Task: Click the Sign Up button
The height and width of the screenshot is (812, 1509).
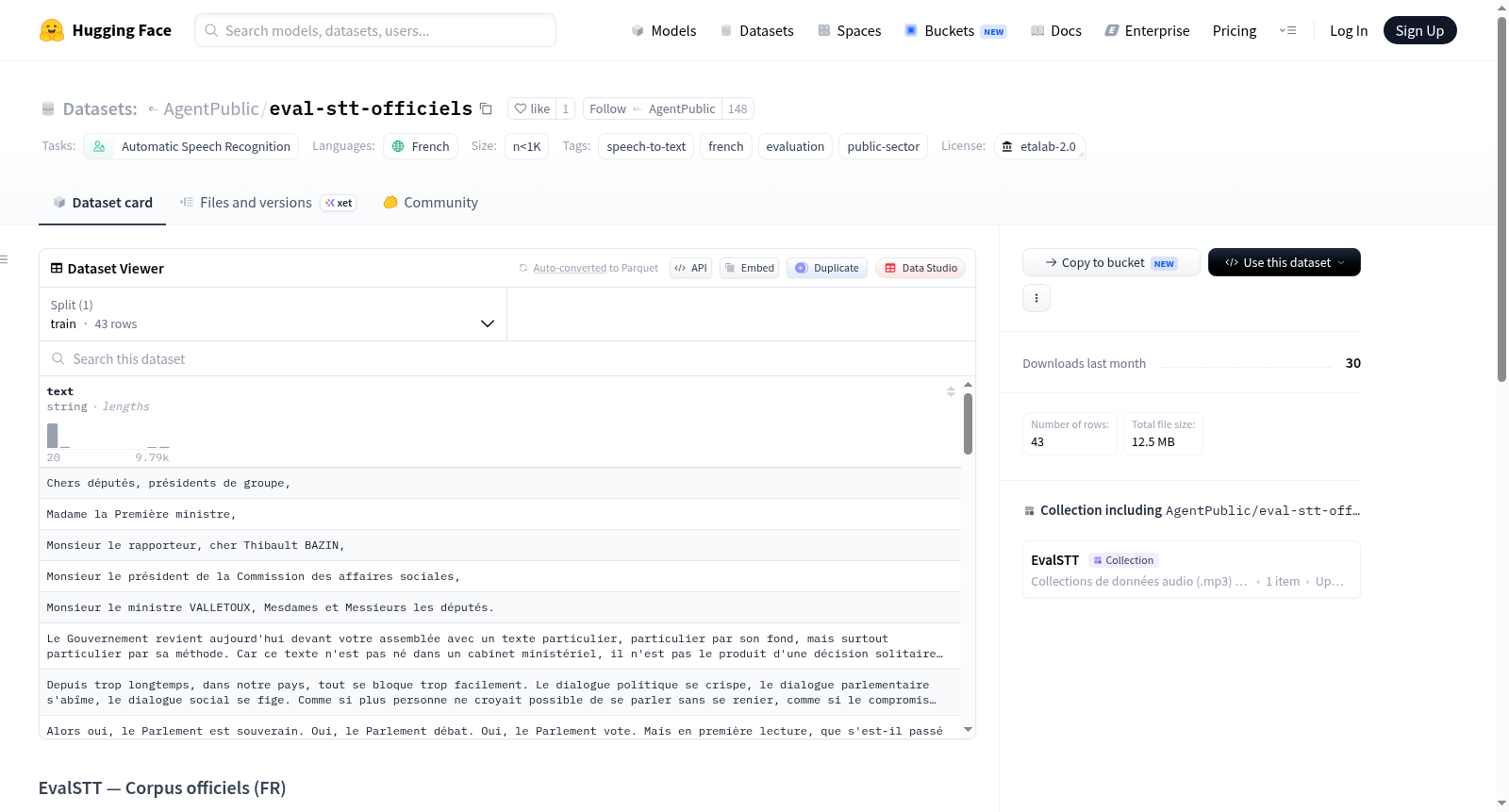Action: [x=1419, y=30]
